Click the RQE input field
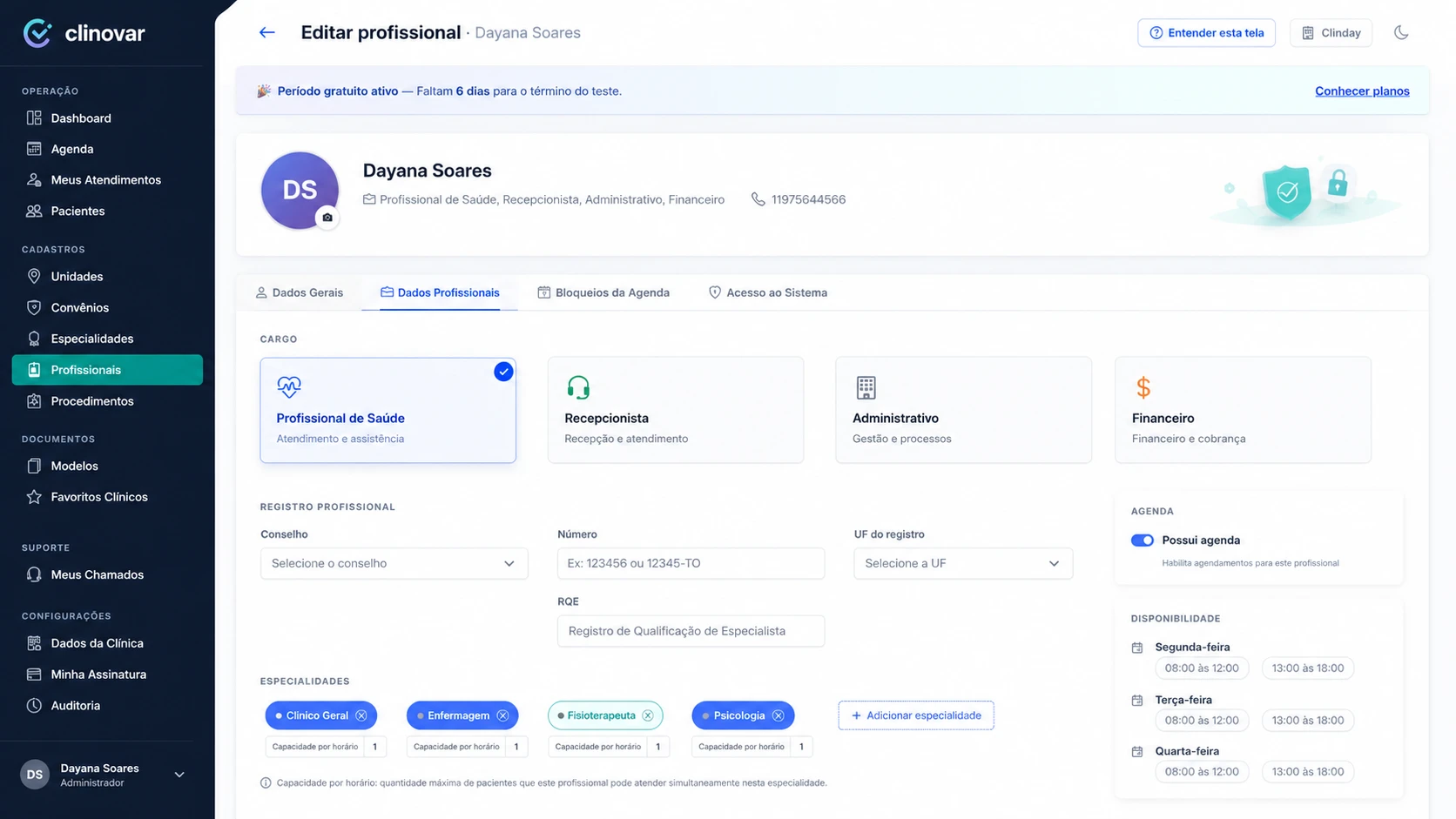The height and width of the screenshot is (819, 1456). [x=691, y=631]
